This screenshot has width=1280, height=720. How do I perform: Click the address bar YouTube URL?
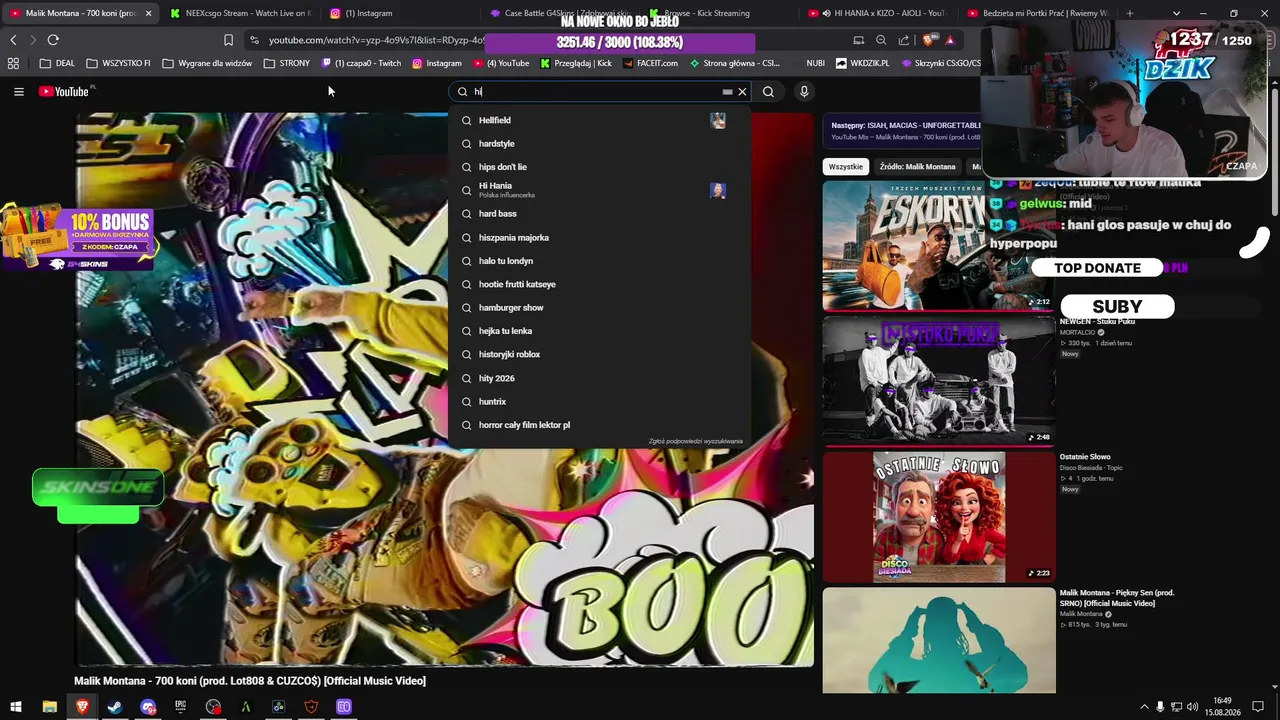pyautogui.click(x=376, y=40)
